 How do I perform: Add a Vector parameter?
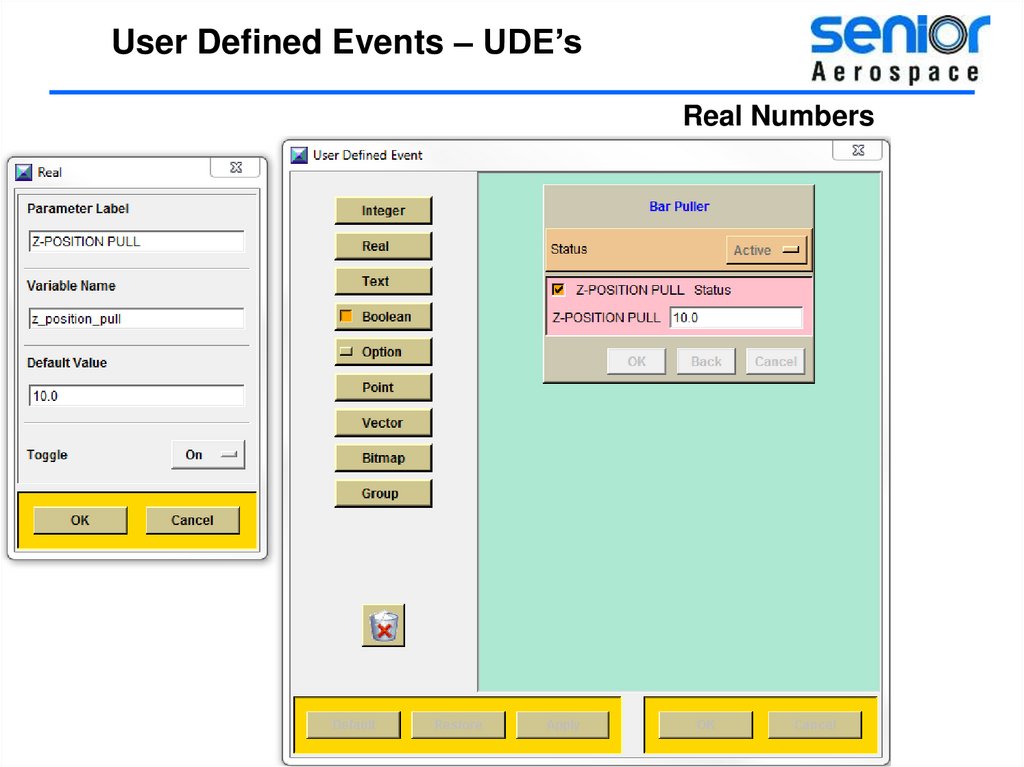pyautogui.click(x=383, y=423)
